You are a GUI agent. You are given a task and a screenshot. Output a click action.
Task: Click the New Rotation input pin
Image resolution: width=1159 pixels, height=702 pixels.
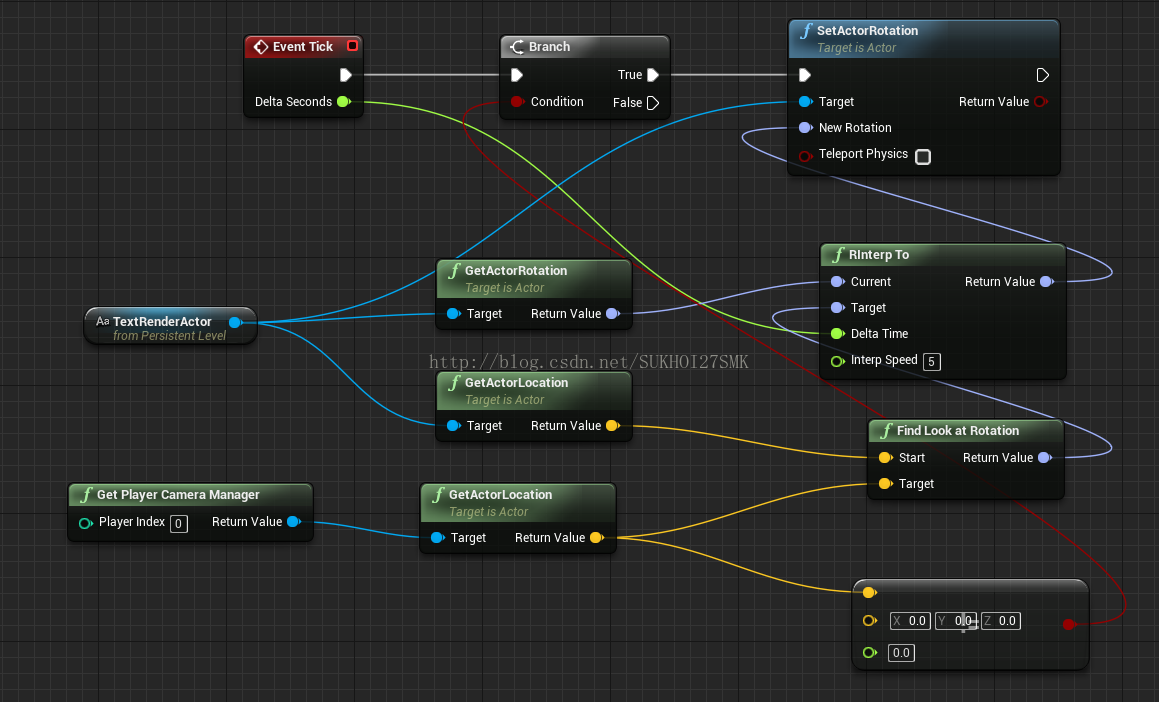[x=806, y=128]
